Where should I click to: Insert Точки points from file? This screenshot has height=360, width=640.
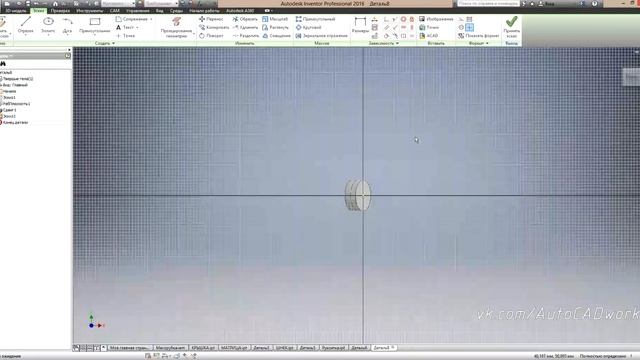[x=429, y=27]
